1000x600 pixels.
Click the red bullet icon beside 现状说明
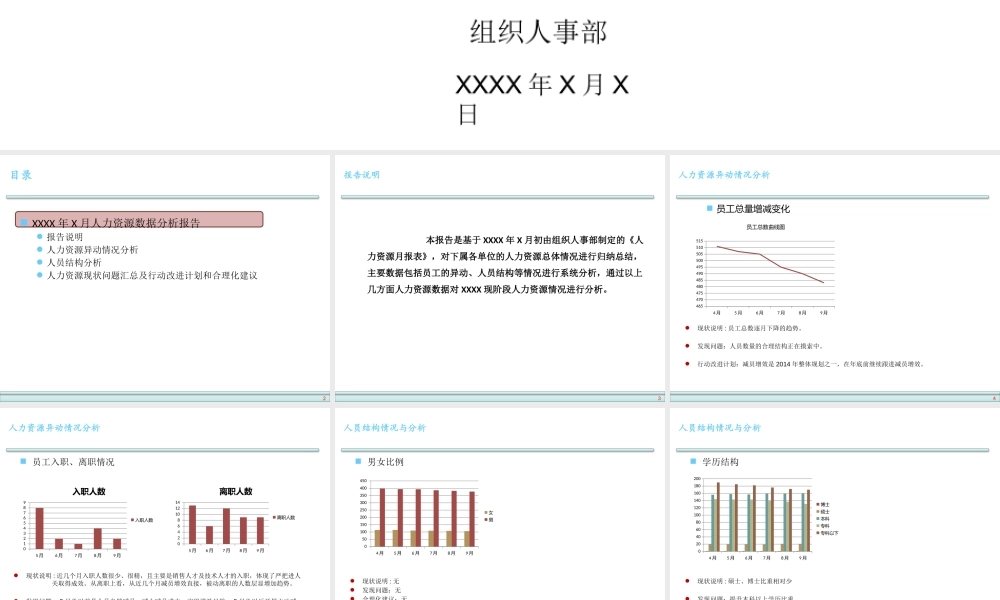(687, 325)
